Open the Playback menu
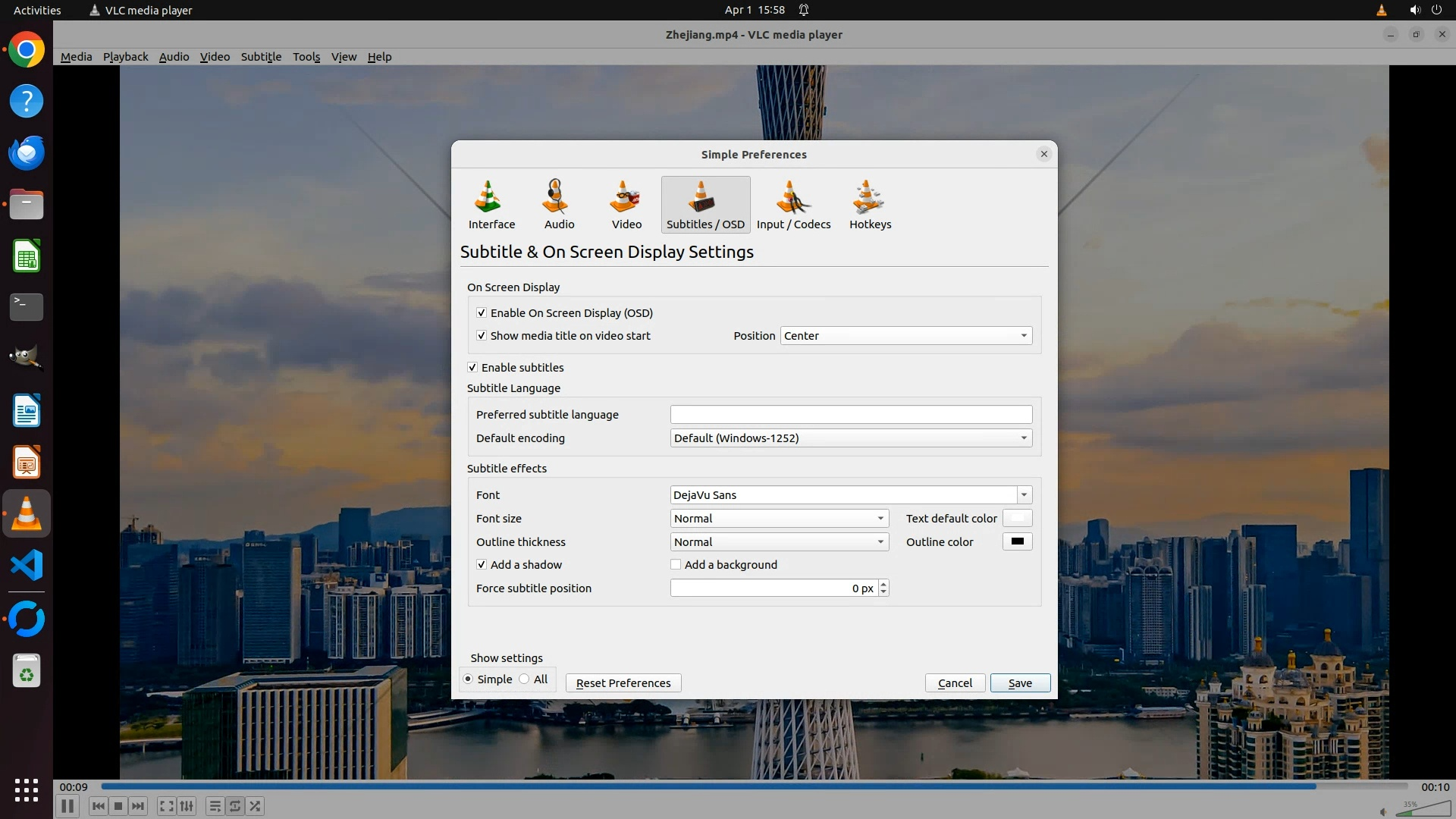The image size is (1456, 819). [x=125, y=57]
